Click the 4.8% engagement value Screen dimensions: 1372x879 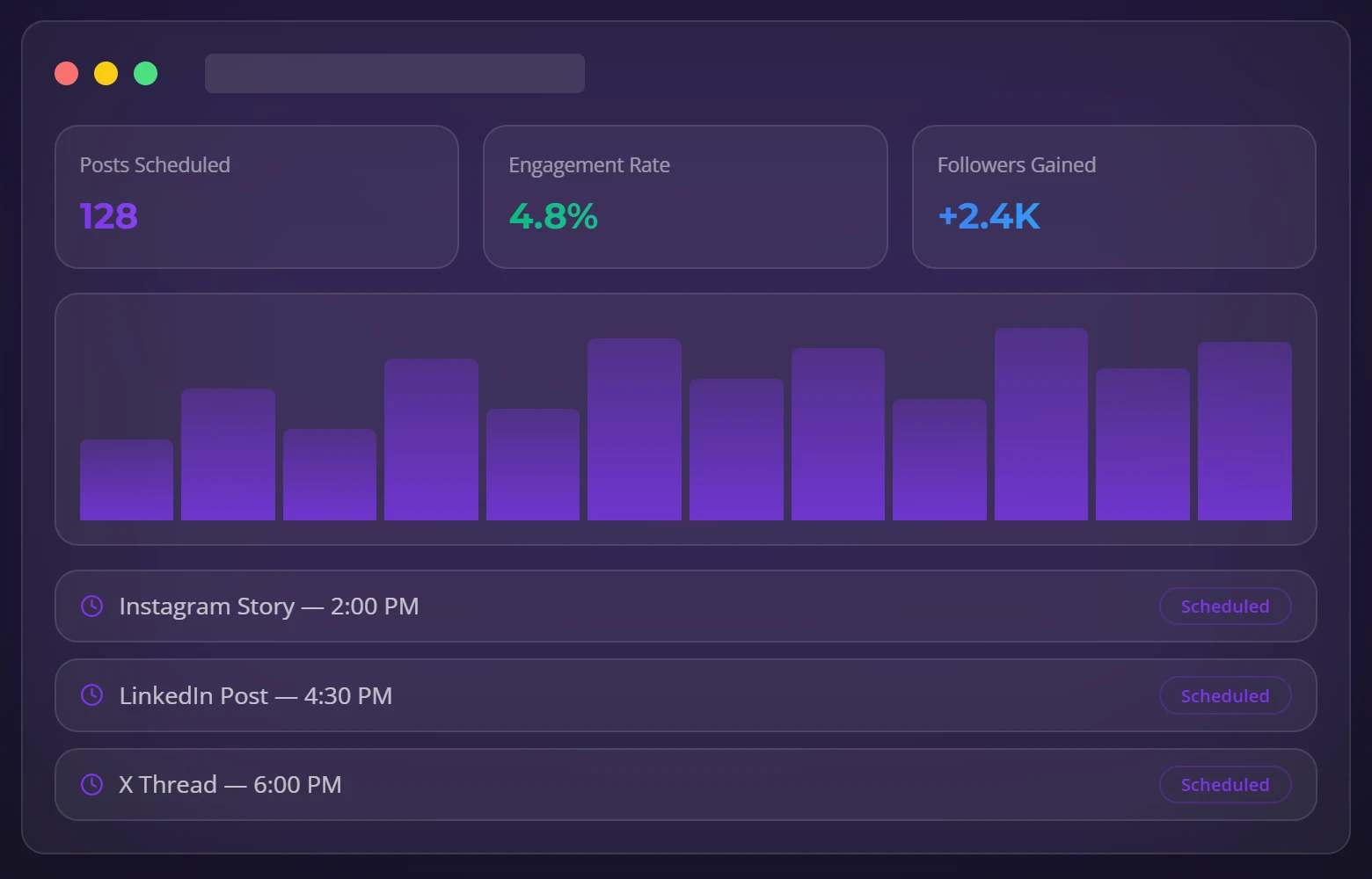[552, 216]
